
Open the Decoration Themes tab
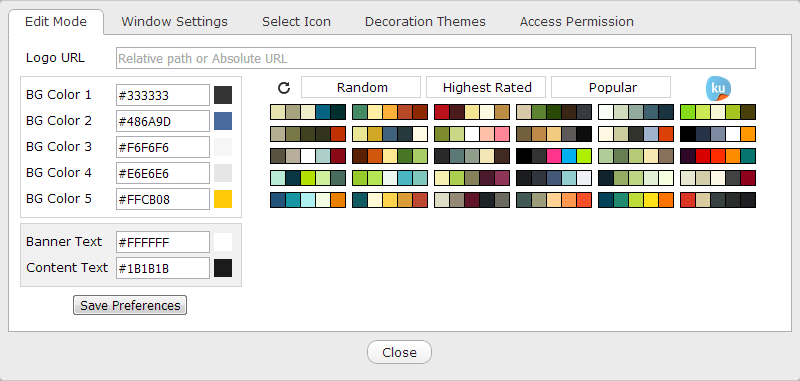click(x=426, y=22)
